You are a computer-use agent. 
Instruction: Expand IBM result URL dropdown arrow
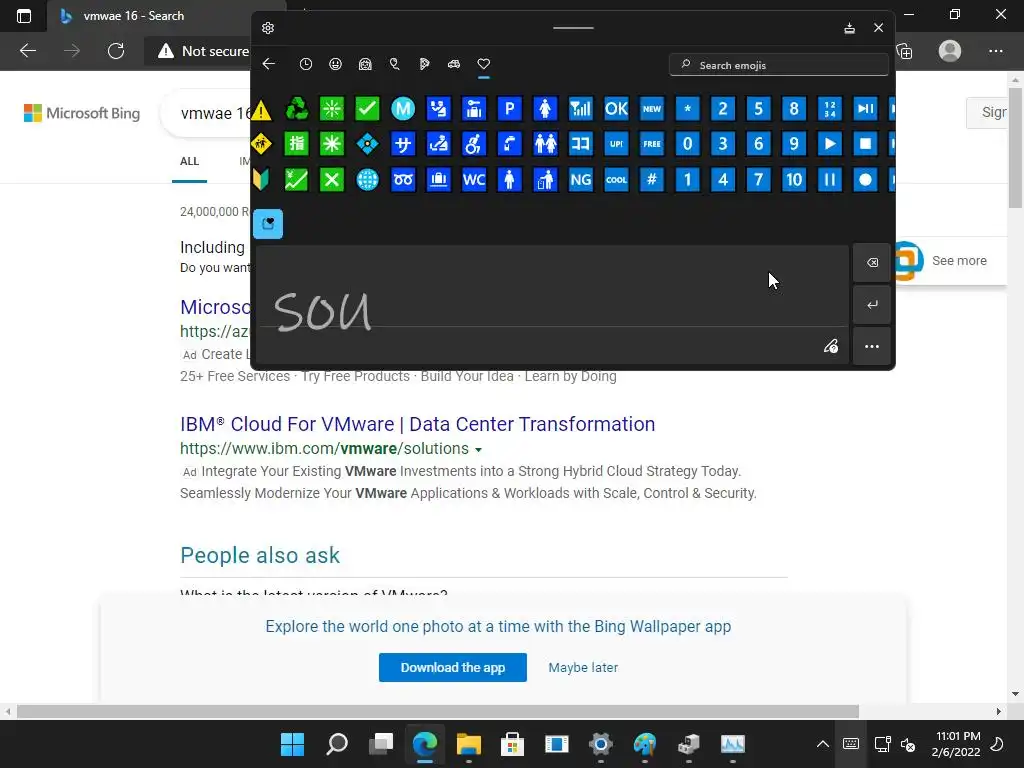[x=478, y=449]
